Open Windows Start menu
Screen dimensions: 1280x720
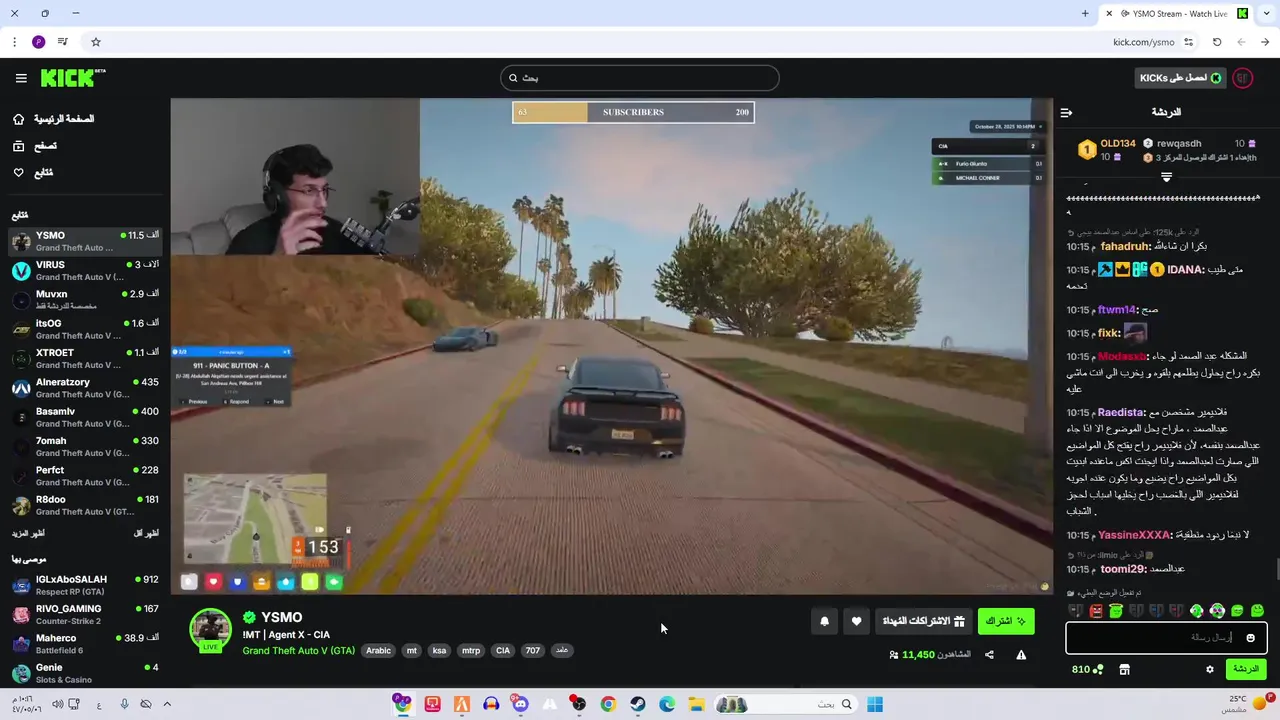tap(875, 704)
